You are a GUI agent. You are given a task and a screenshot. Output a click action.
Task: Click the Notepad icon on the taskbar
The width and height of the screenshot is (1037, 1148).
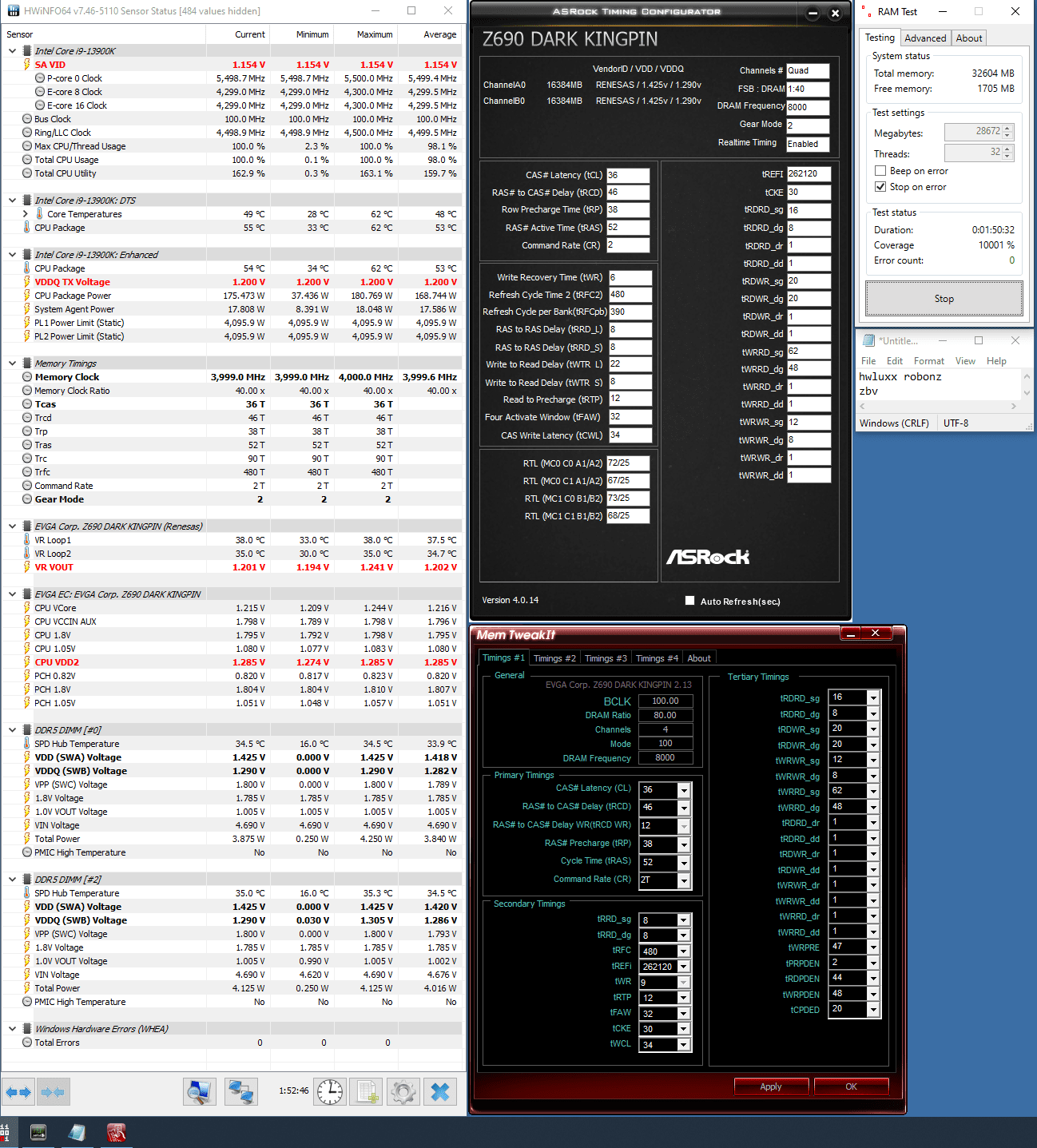[77, 1132]
